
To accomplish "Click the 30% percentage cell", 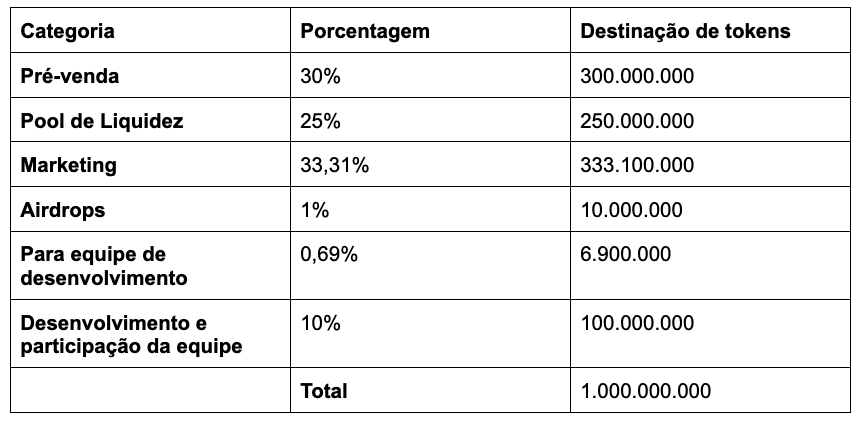I will click(x=430, y=75).
